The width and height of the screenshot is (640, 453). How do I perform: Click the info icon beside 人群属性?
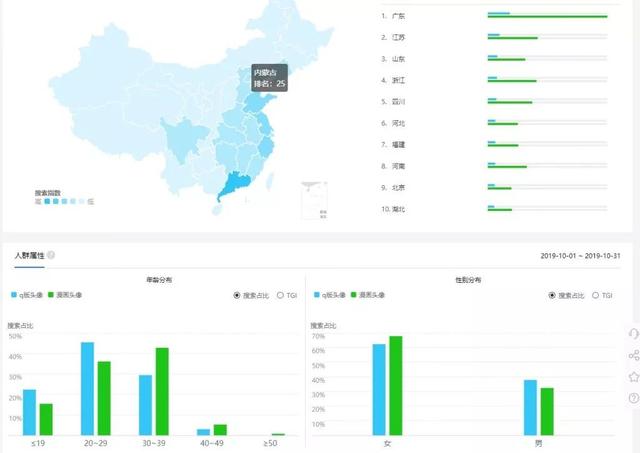(51, 255)
